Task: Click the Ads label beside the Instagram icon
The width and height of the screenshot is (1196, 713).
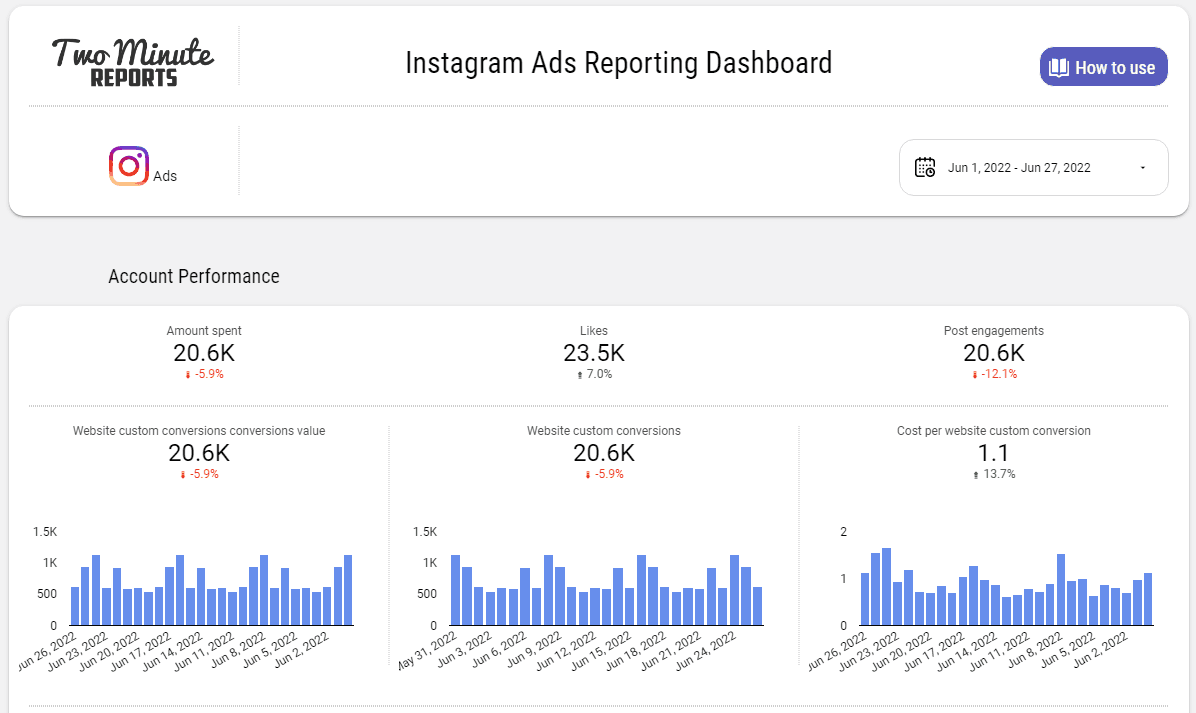Action: click(167, 174)
